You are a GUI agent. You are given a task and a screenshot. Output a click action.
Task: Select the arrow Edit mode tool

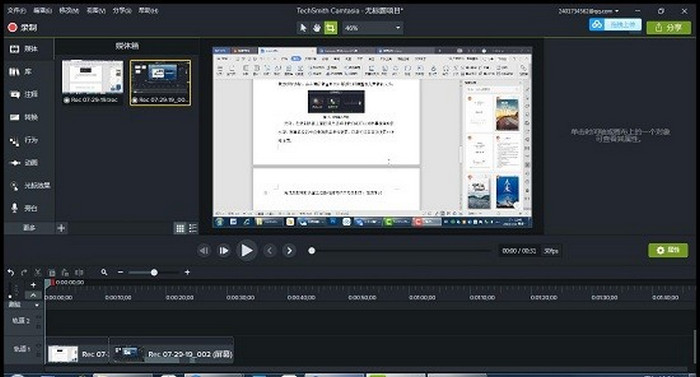(x=303, y=28)
